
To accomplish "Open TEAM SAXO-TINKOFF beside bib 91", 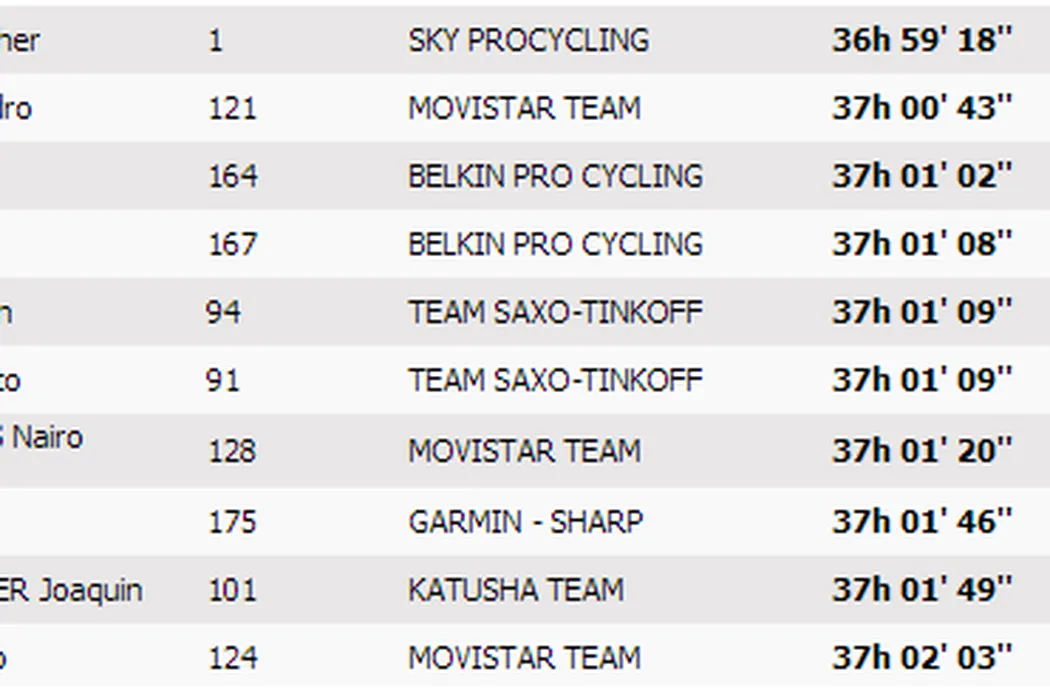I will (555, 380).
